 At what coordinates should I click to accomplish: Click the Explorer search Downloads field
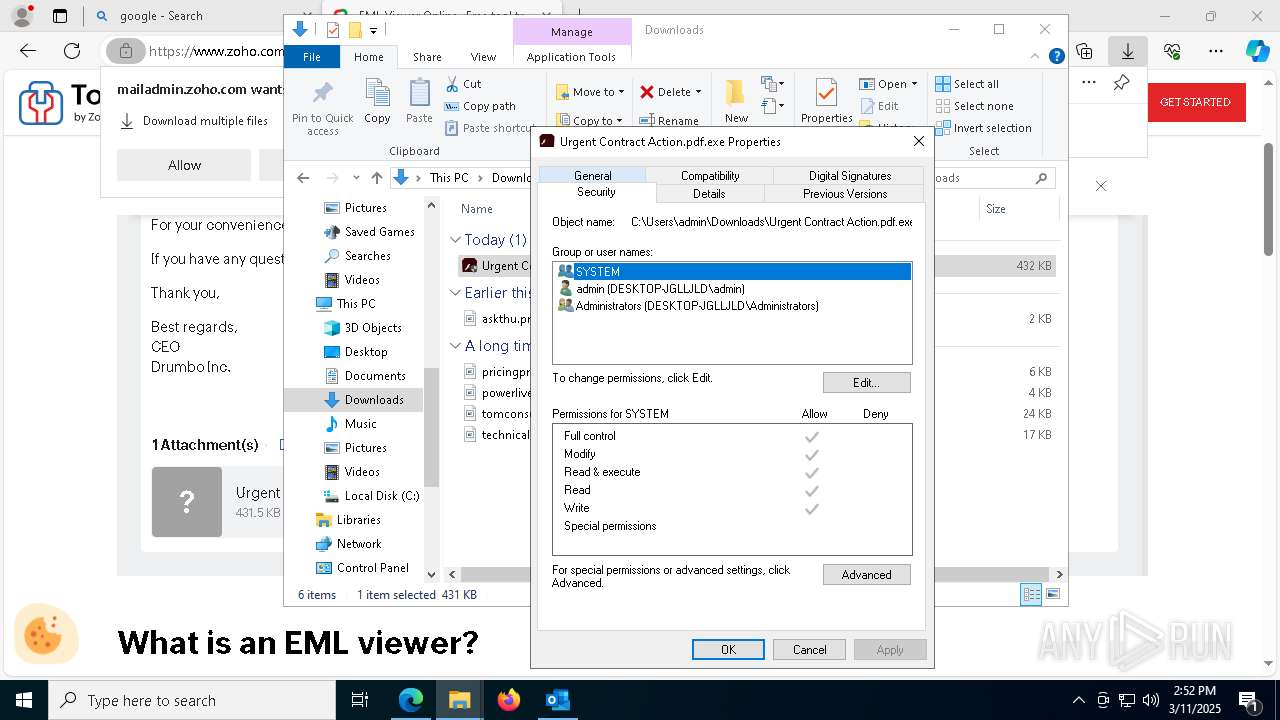point(989,178)
